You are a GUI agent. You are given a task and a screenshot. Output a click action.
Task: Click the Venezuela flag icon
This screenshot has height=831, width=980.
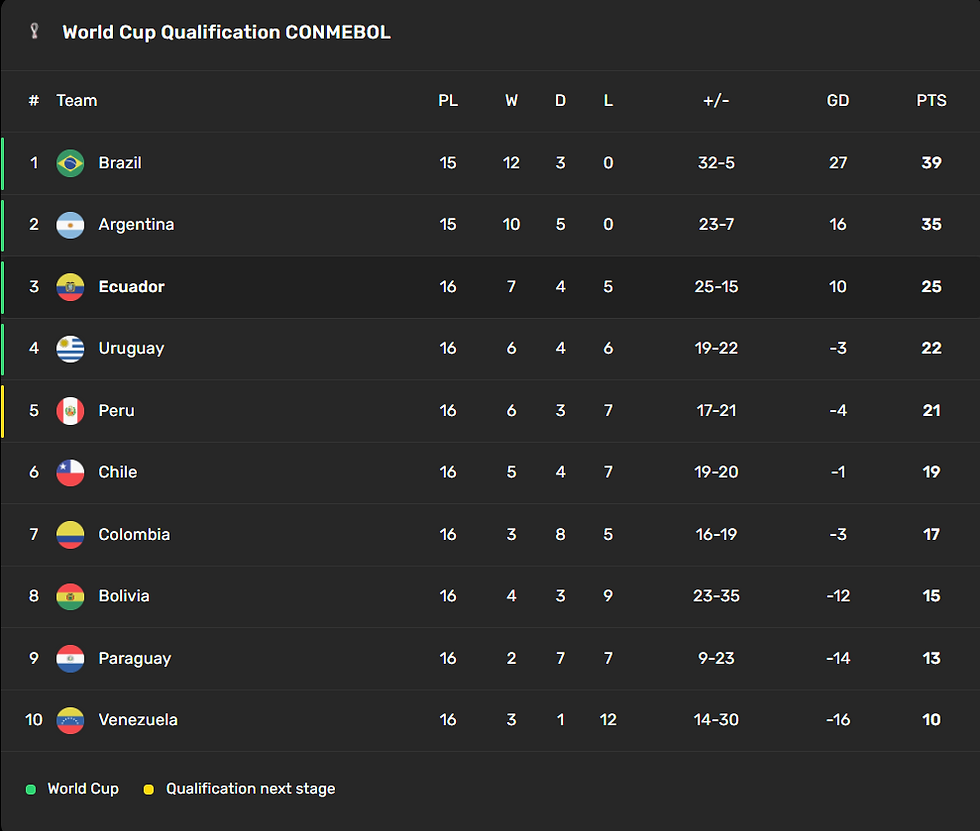70,720
